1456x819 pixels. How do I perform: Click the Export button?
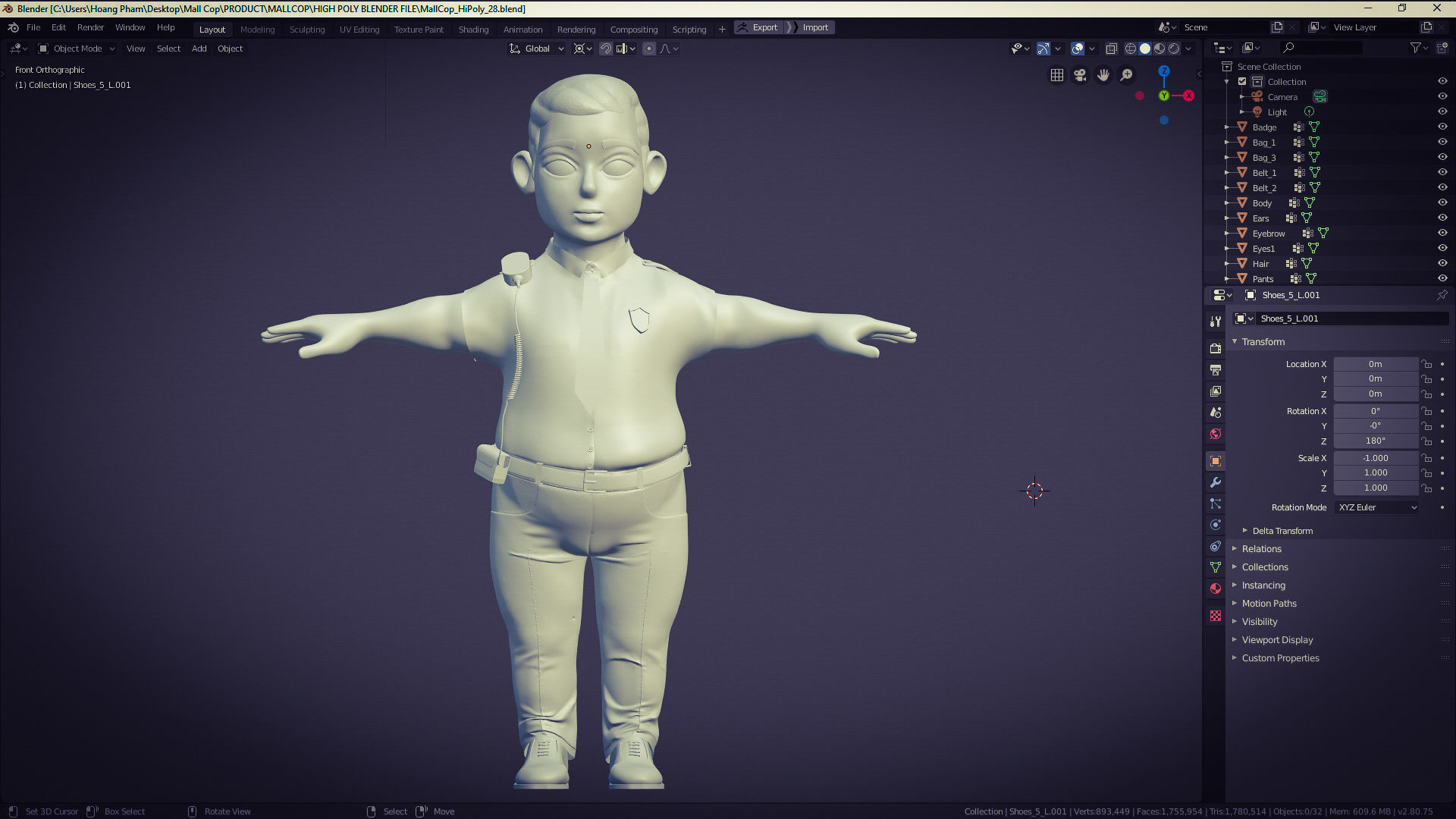pyautogui.click(x=758, y=27)
